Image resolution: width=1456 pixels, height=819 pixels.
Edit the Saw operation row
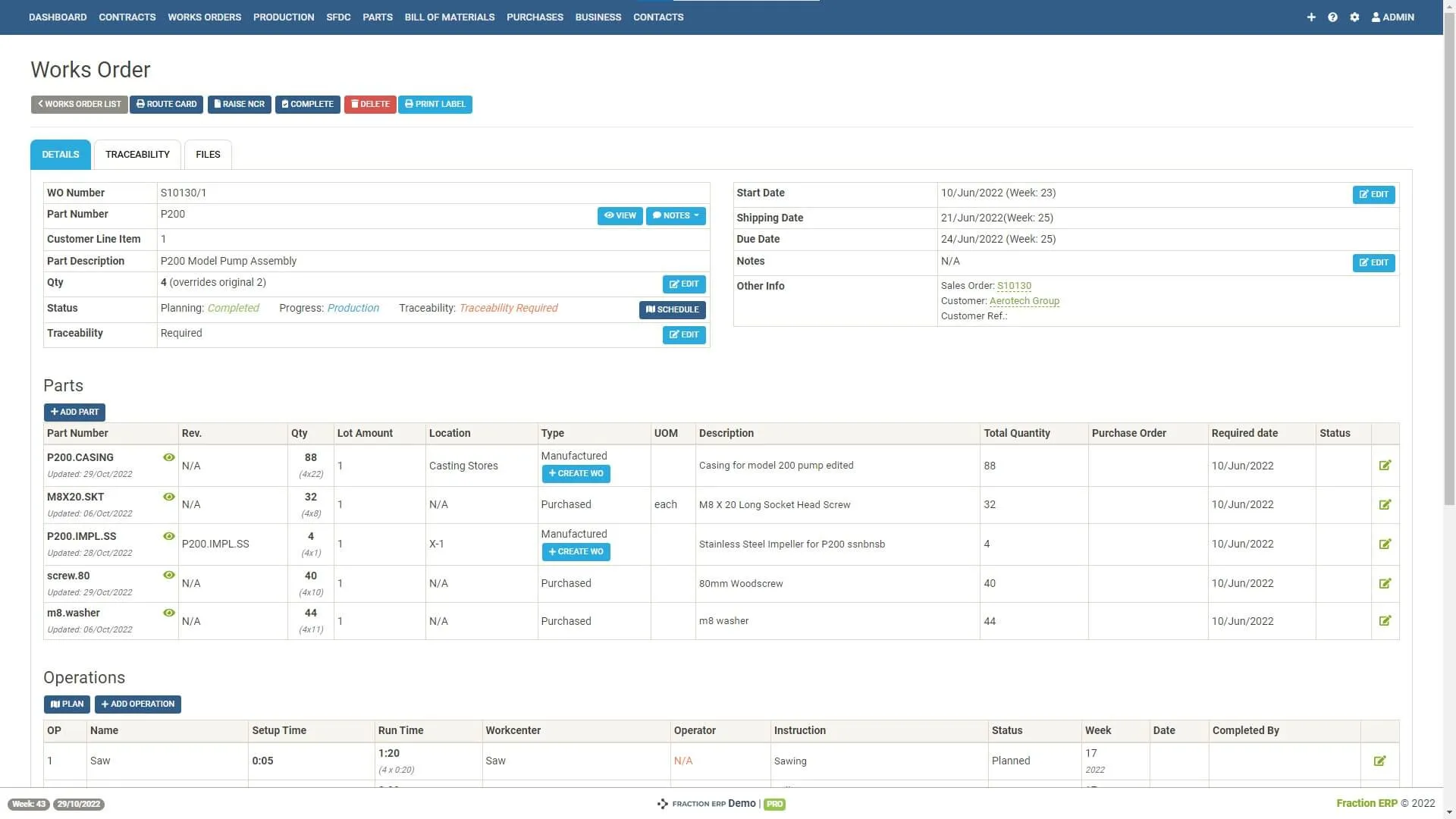[1379, 761]
